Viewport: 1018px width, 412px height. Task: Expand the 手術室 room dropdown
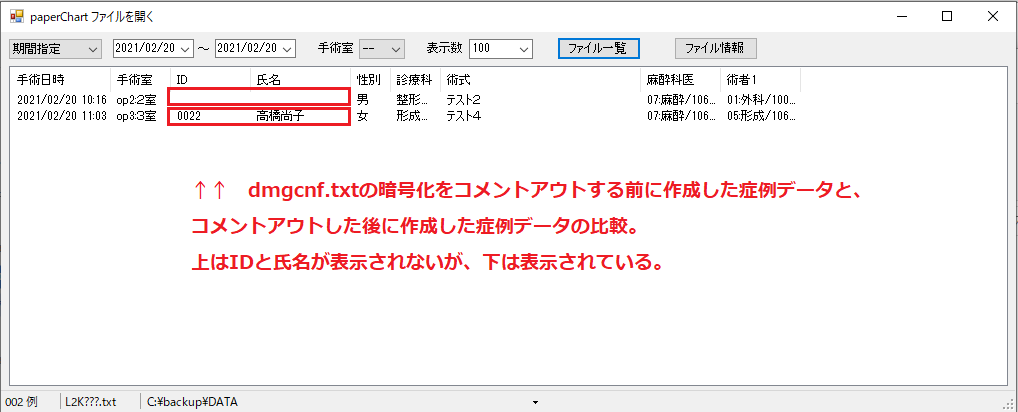pyautogui.click(x=394, y=48)
